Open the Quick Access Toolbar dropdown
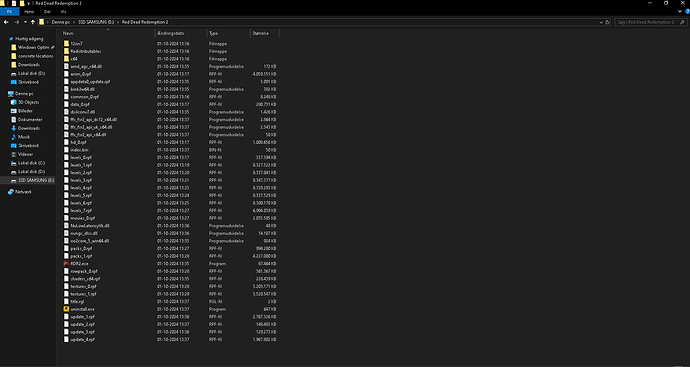This screenshot has height=367, width=690. click(x=29, y=3)
